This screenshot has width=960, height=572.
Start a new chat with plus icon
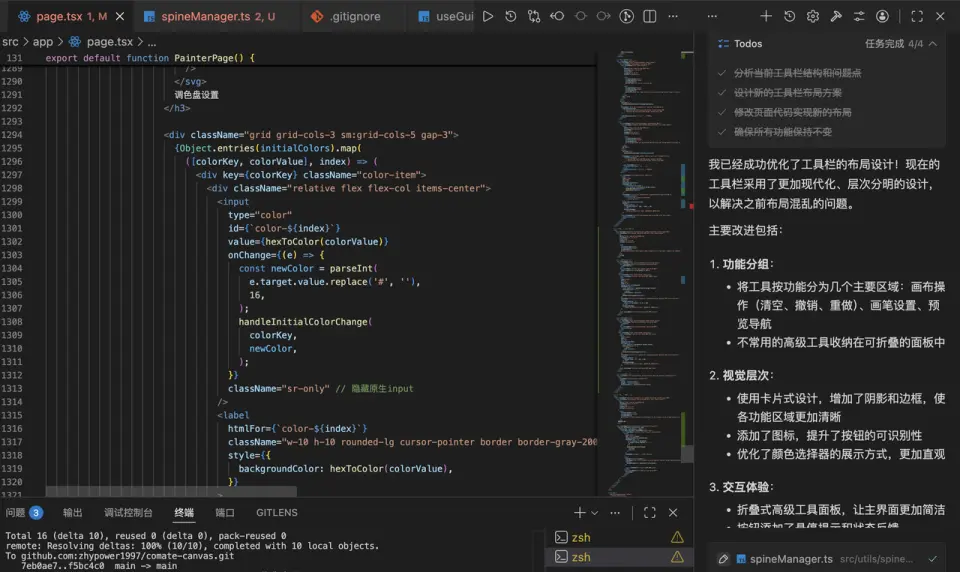pos(766,17)
